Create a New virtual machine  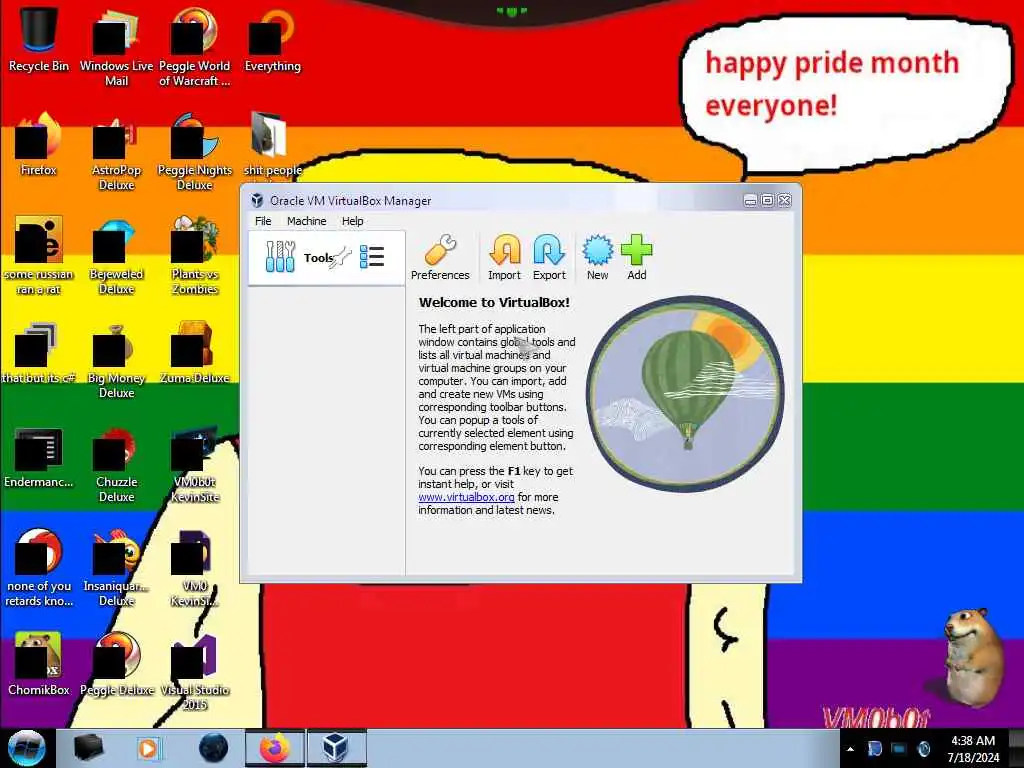598,258
